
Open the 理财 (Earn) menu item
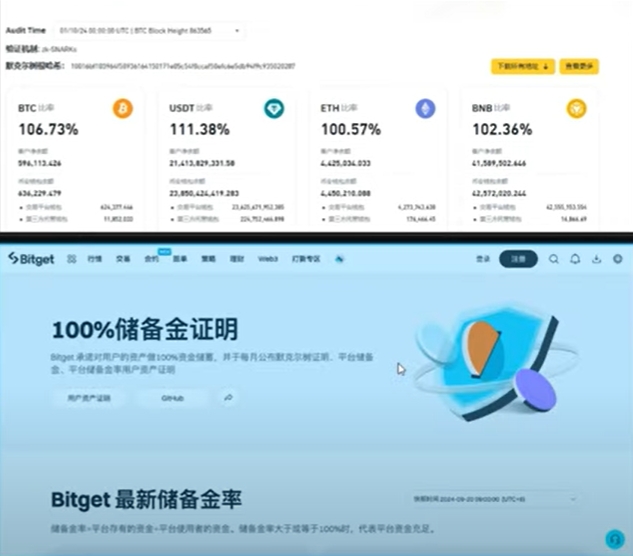tap(237, 259)
